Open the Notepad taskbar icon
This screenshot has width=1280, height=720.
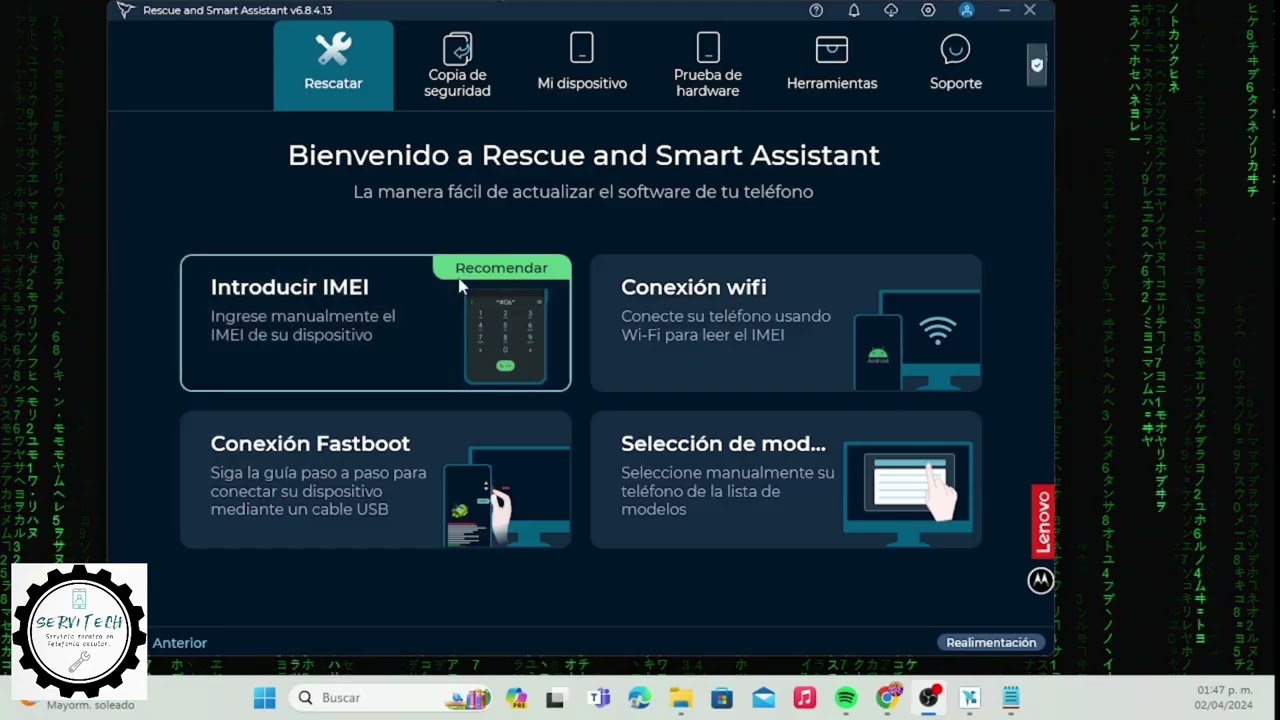[x=1011, y=698]
